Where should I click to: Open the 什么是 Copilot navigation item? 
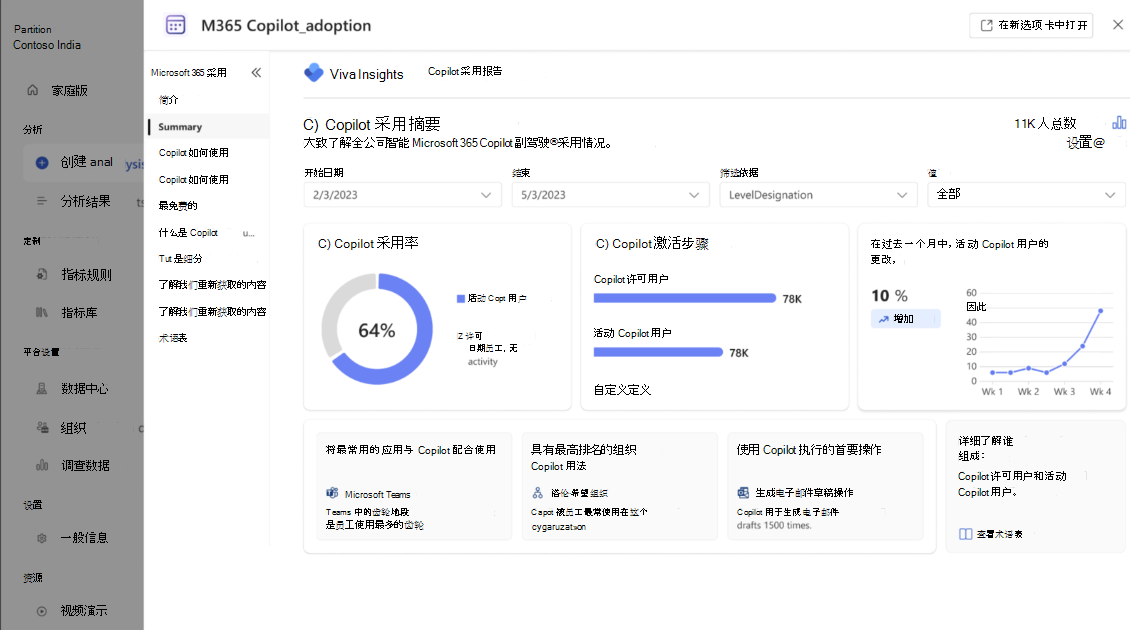pyautogui.click(x=209, y=233)
